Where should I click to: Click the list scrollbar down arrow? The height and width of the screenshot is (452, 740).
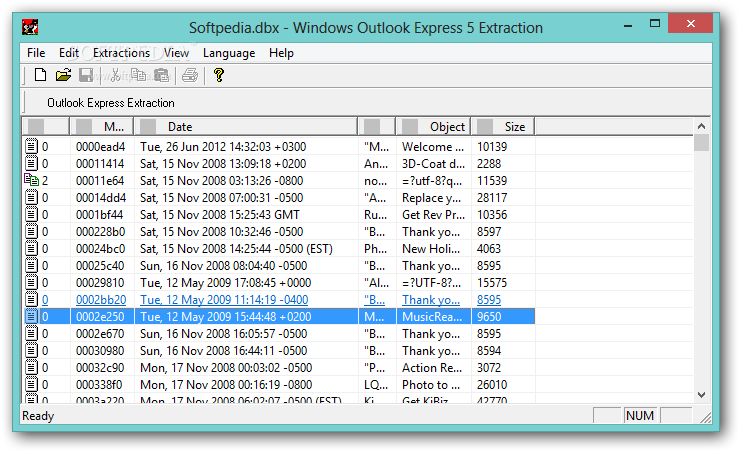(x=701, y=395)
